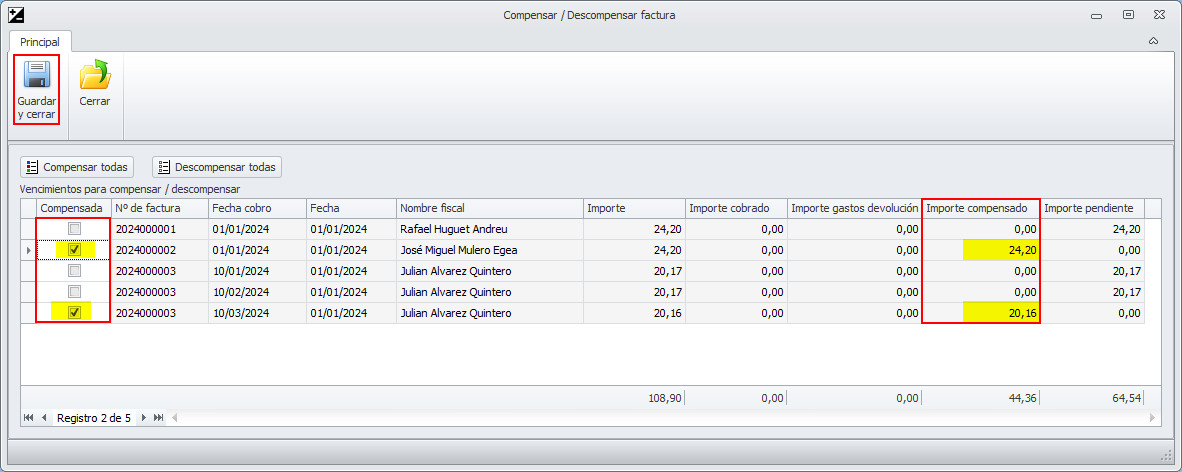Click the application logo in title bar

click(x=15, y=15)
